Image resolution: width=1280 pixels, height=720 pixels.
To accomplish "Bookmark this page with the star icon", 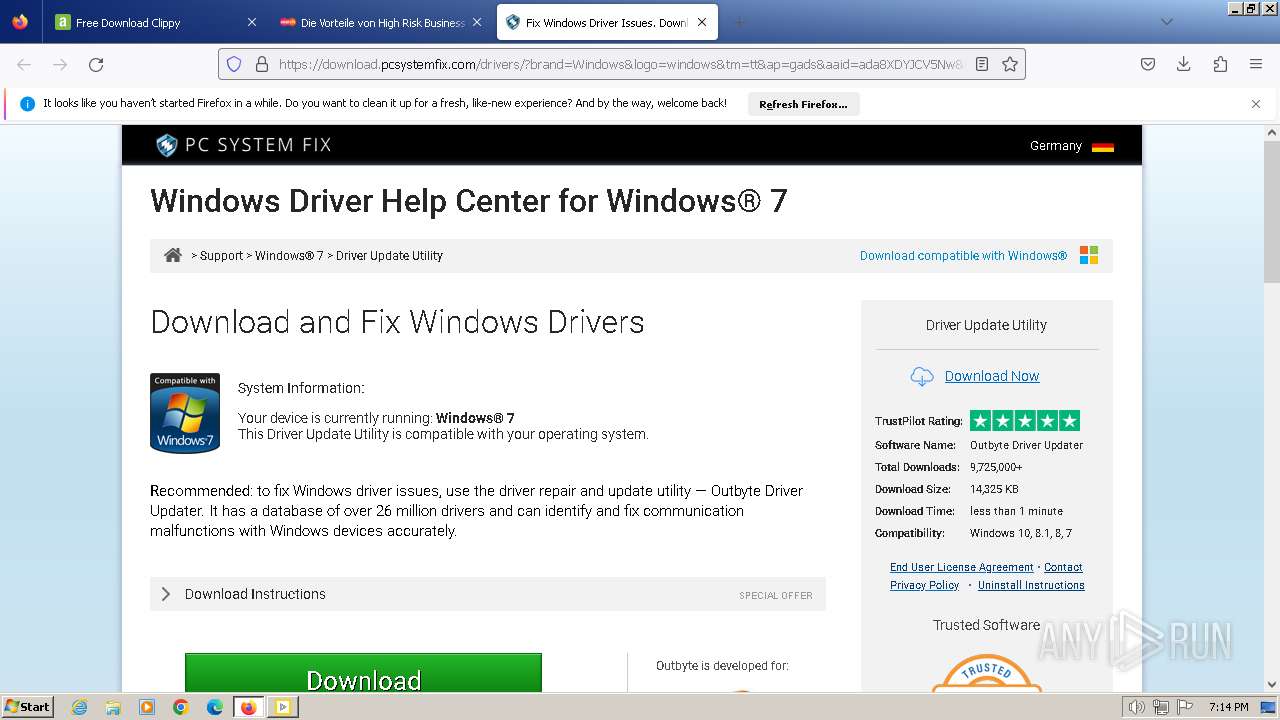I will 1010,64.
